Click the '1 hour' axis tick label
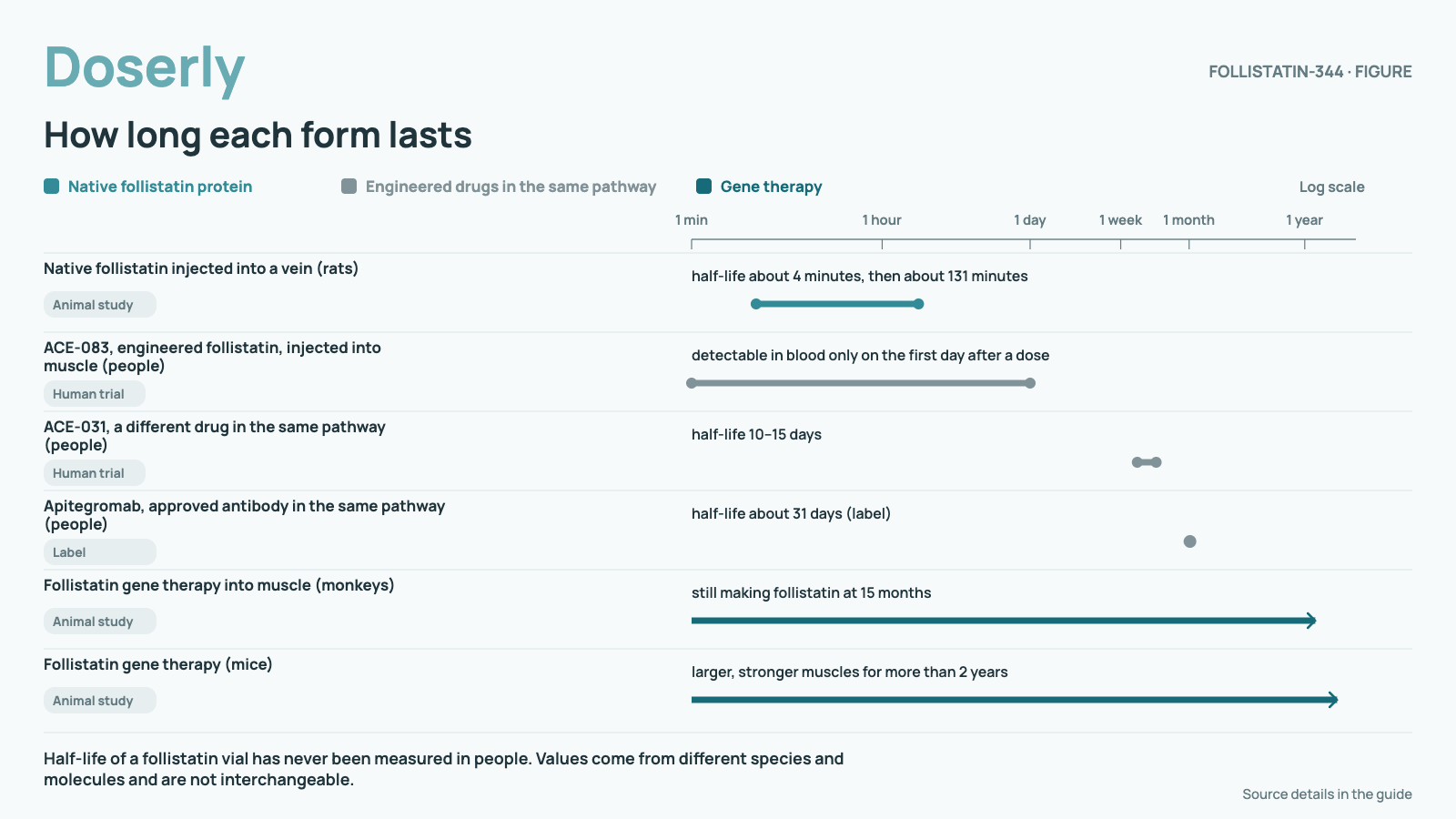The image size is (1456, 819). (882, 220)
